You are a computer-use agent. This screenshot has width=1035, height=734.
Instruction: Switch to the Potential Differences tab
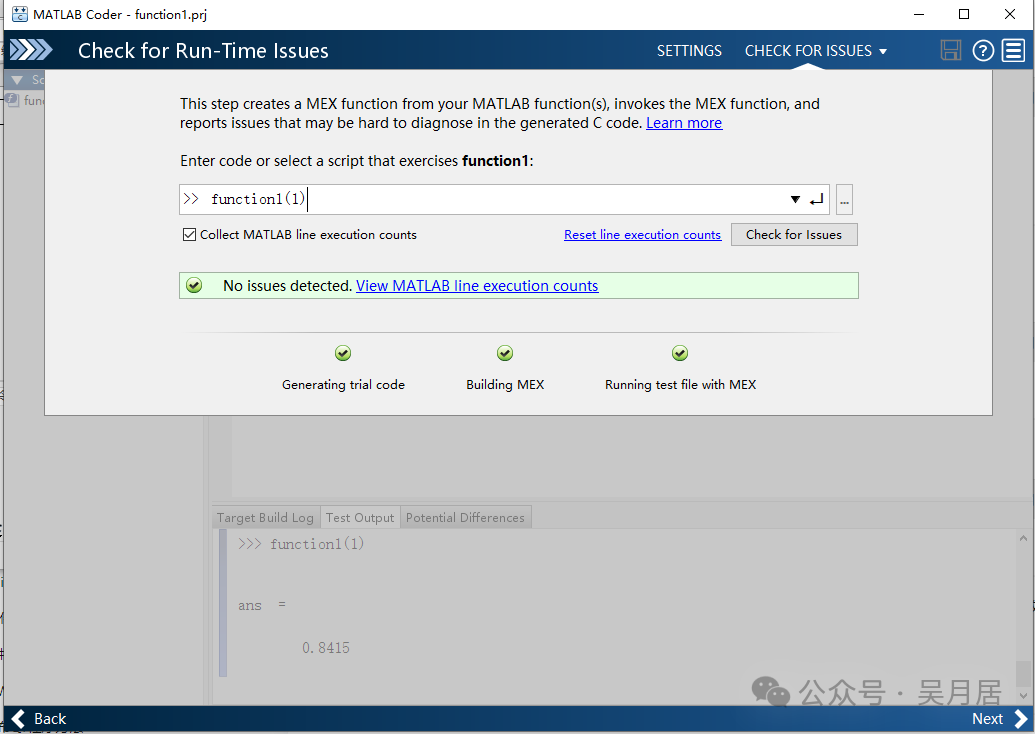(x=465, y=517)
